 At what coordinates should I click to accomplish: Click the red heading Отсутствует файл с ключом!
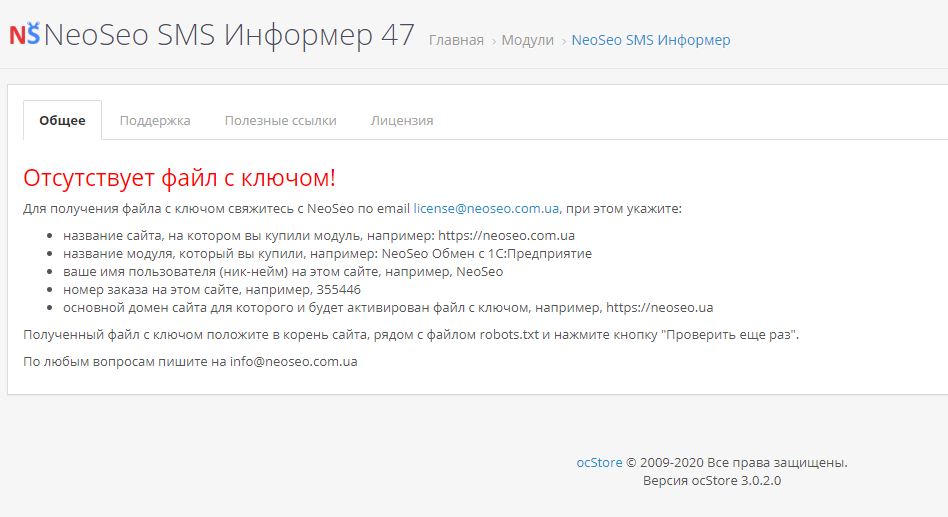pyautogui.click(x=179, y=178)
